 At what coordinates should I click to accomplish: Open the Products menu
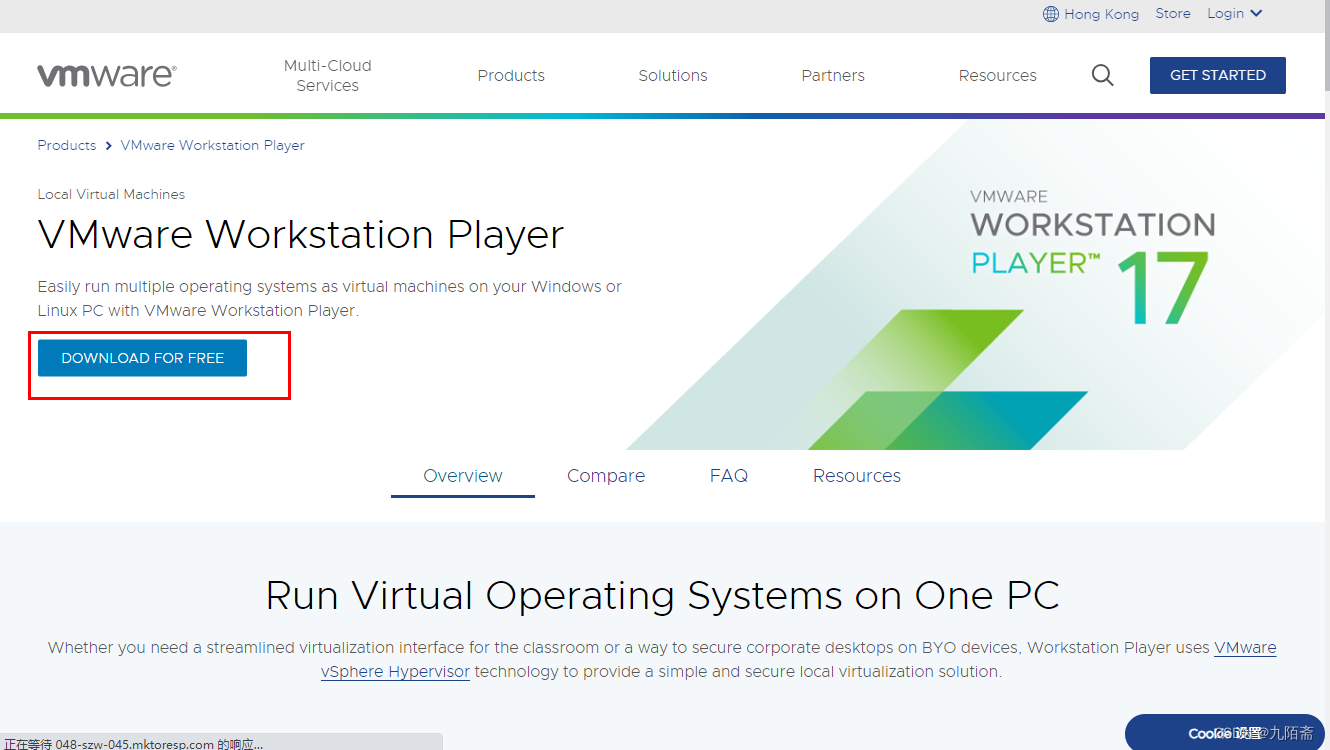511,75
